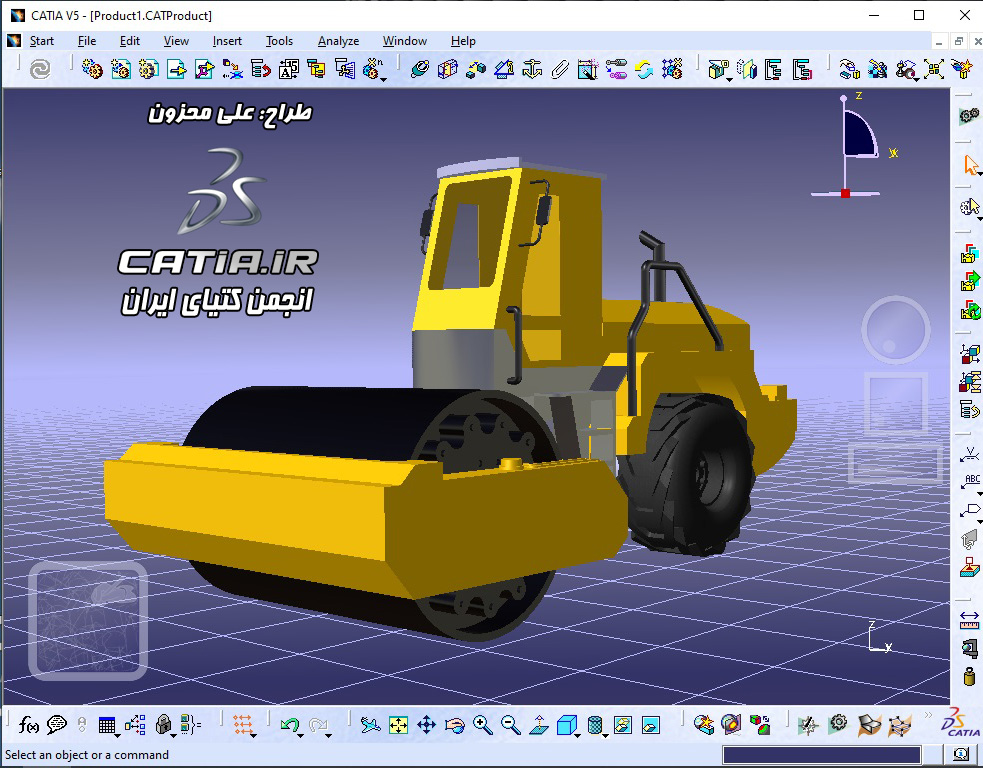983x768 pixels.
Task: Click the Normal View icon
Action: tap(539, 725)
